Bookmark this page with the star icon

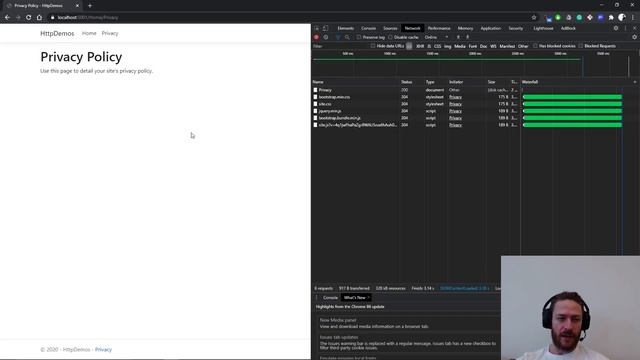[x=534, y=18]
